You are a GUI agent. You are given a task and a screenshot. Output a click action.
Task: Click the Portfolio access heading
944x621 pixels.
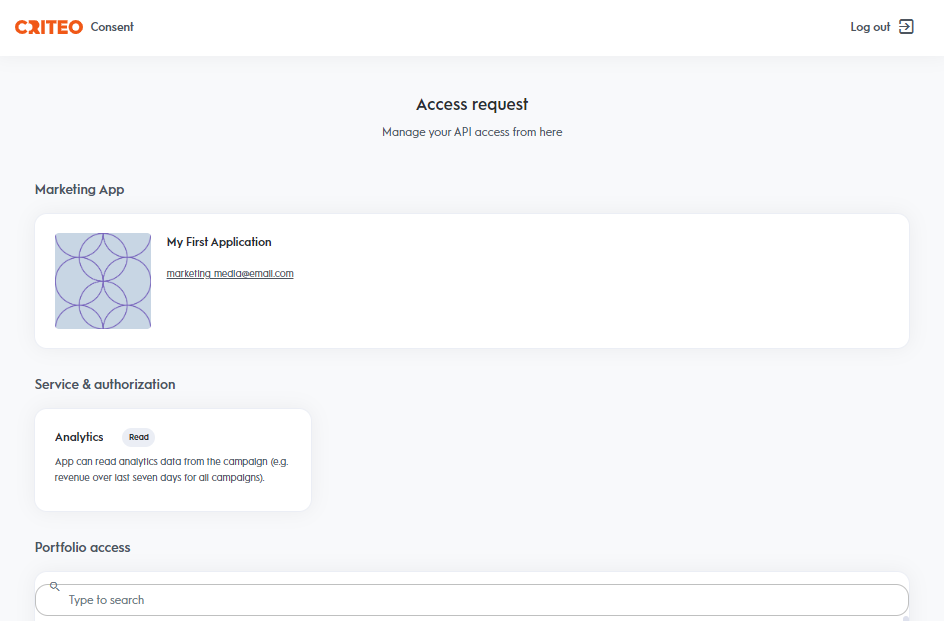click(x=82, y=548)
